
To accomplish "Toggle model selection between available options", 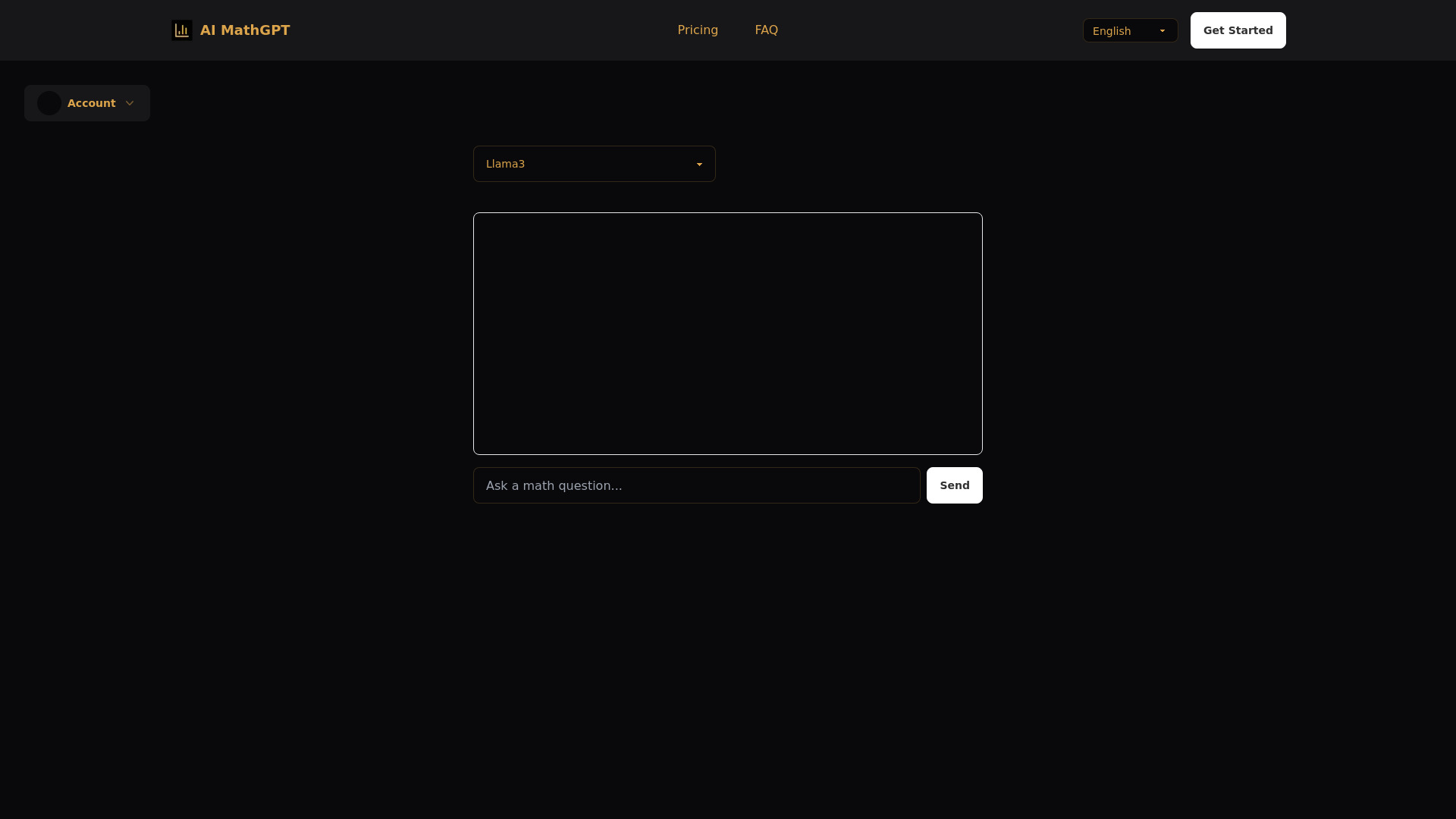I will [594, 164].
